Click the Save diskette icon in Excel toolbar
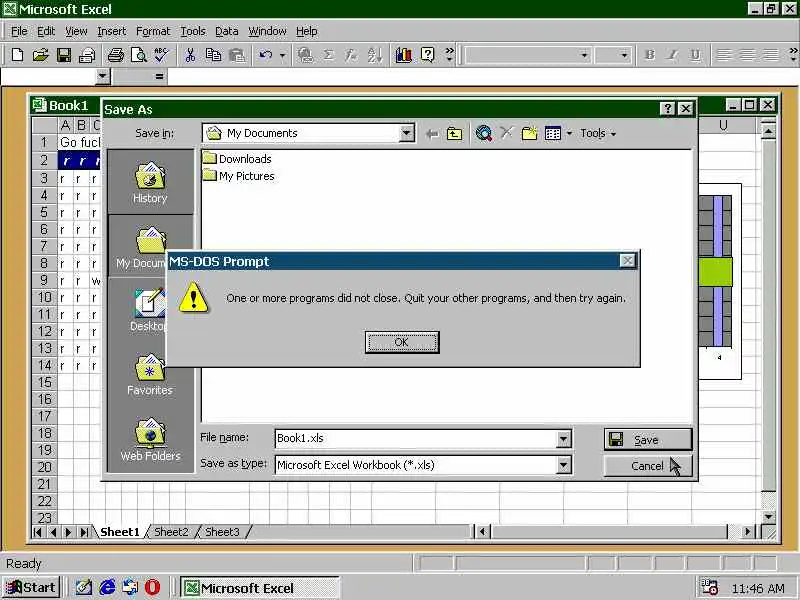800x600 pixels. point(64,55)
